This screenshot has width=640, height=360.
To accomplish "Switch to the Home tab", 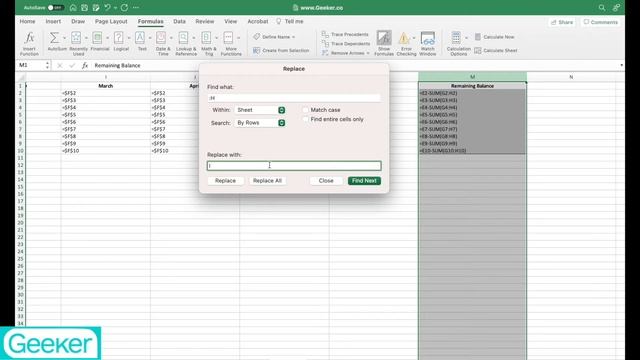I will pyautogui.click(x=27, y=21).
